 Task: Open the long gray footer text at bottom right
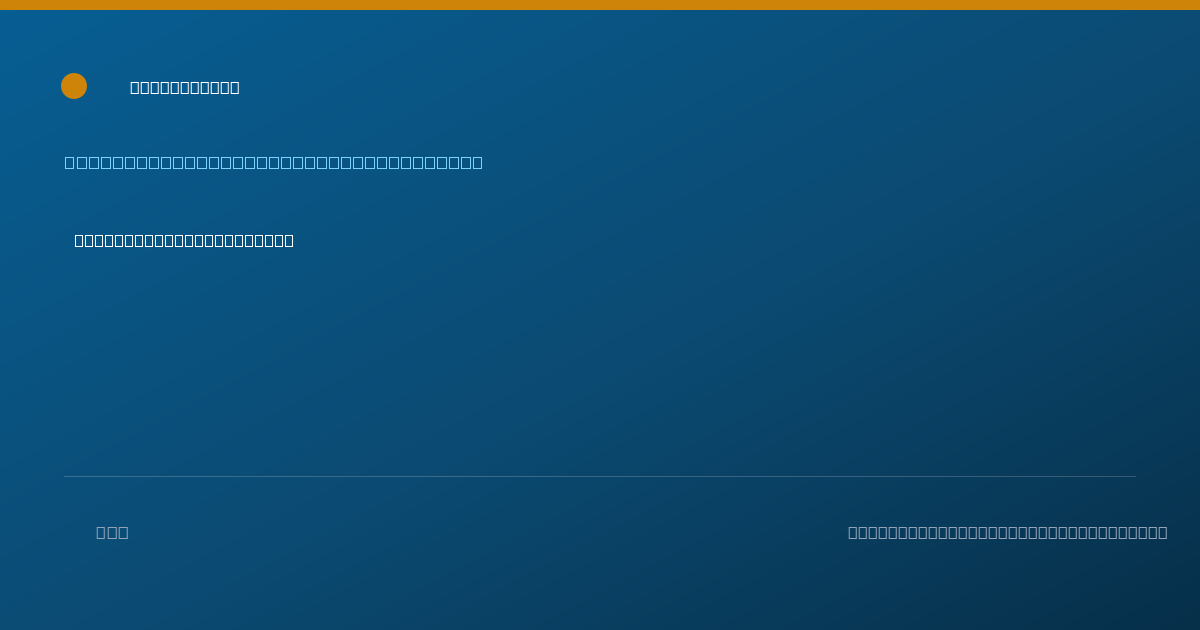pos(1008,532)
